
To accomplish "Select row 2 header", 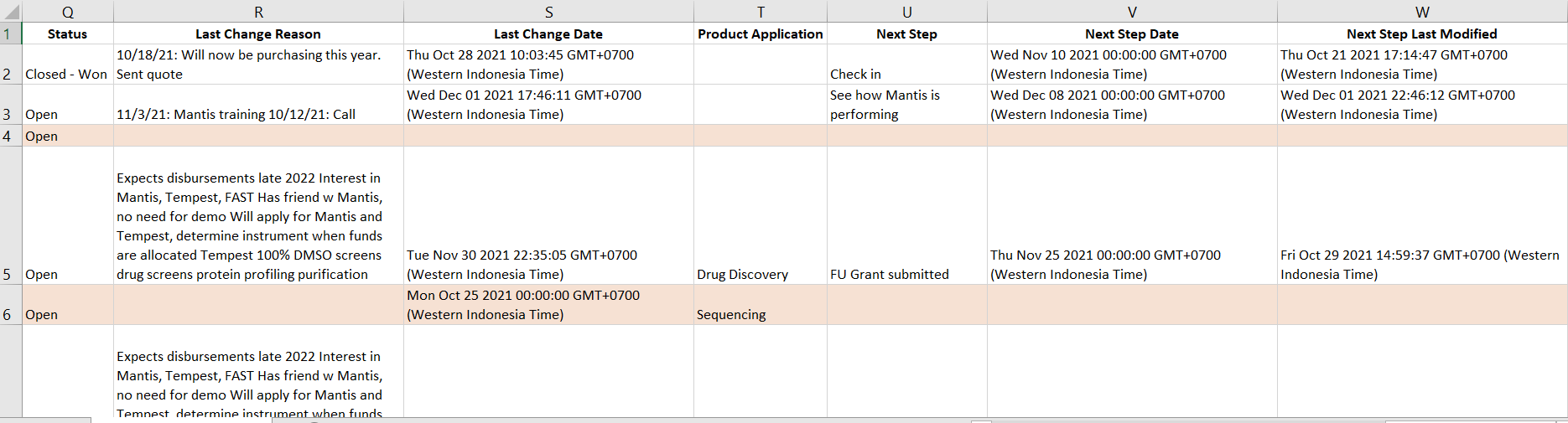I will click(11, 64).
